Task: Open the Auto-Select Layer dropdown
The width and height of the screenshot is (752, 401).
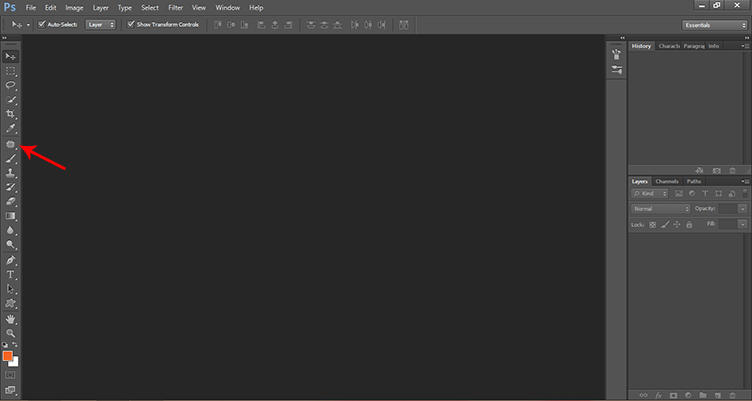Action: pos(100,23)
